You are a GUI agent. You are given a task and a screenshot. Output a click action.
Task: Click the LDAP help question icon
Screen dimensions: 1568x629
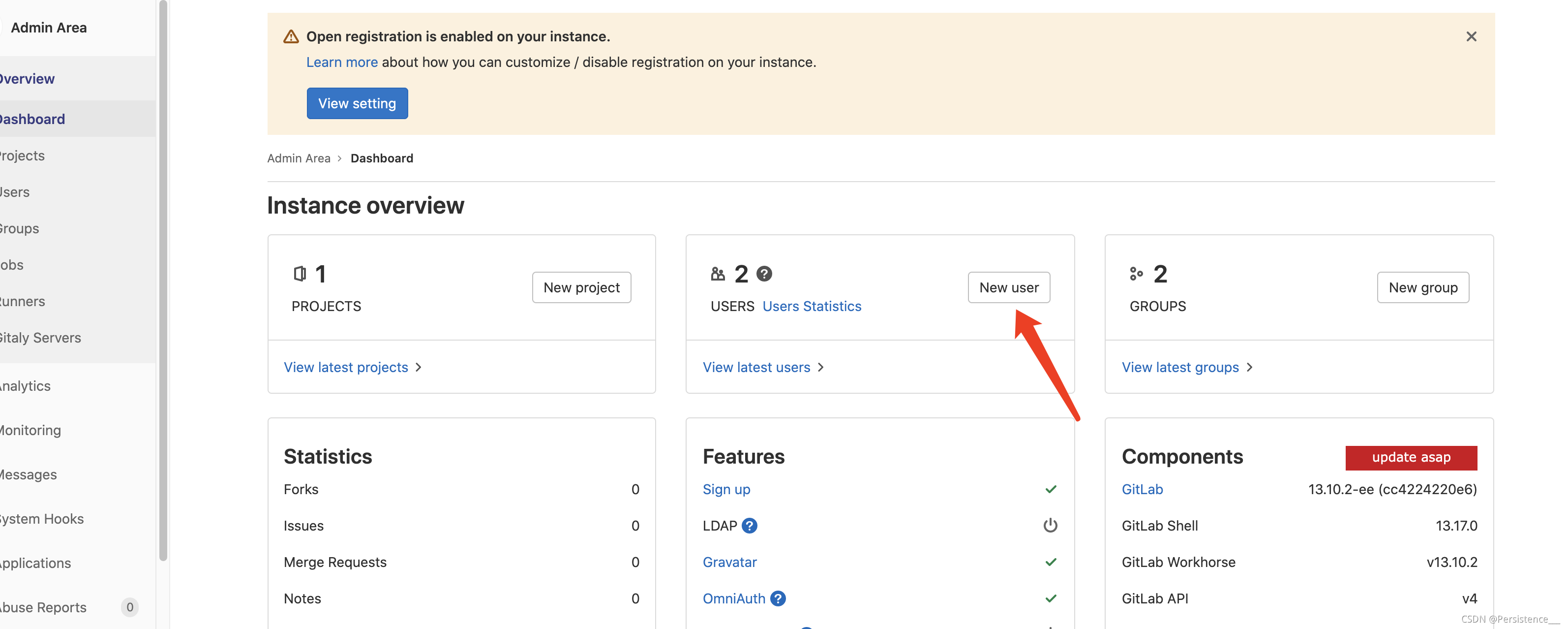[749, 526]
